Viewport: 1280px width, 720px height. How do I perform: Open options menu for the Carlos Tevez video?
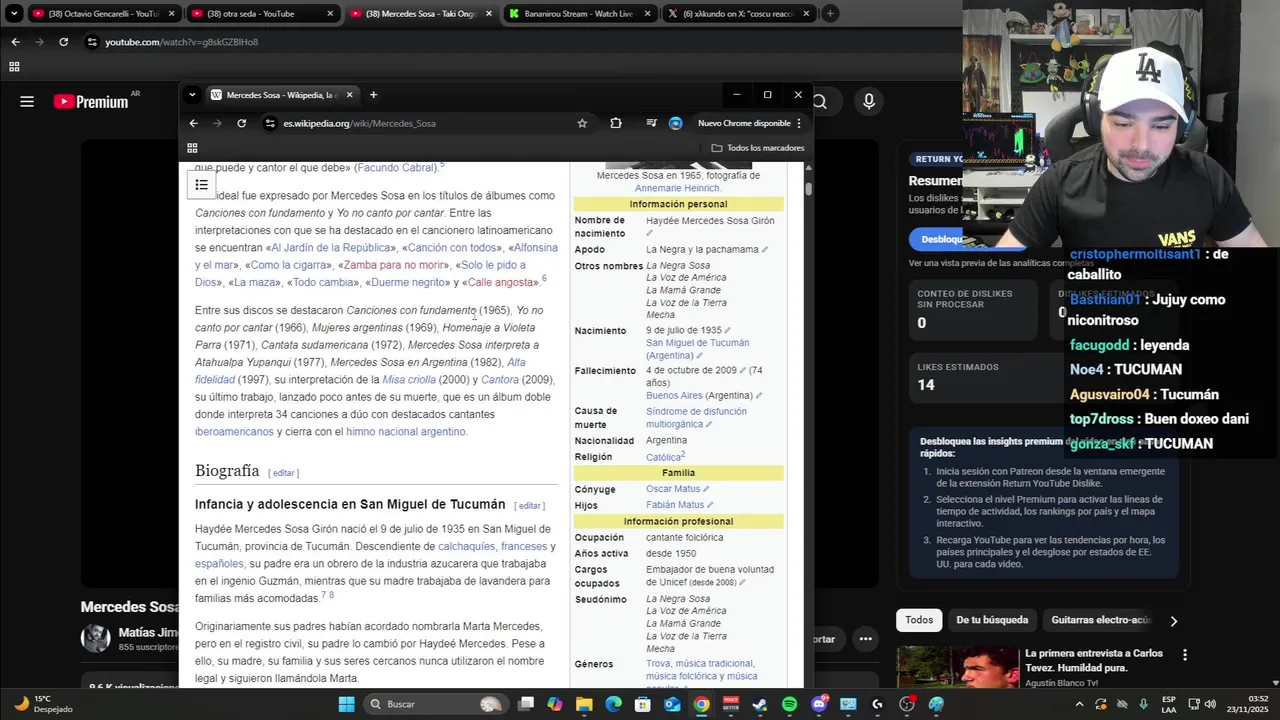click(x=1185, y=655)
